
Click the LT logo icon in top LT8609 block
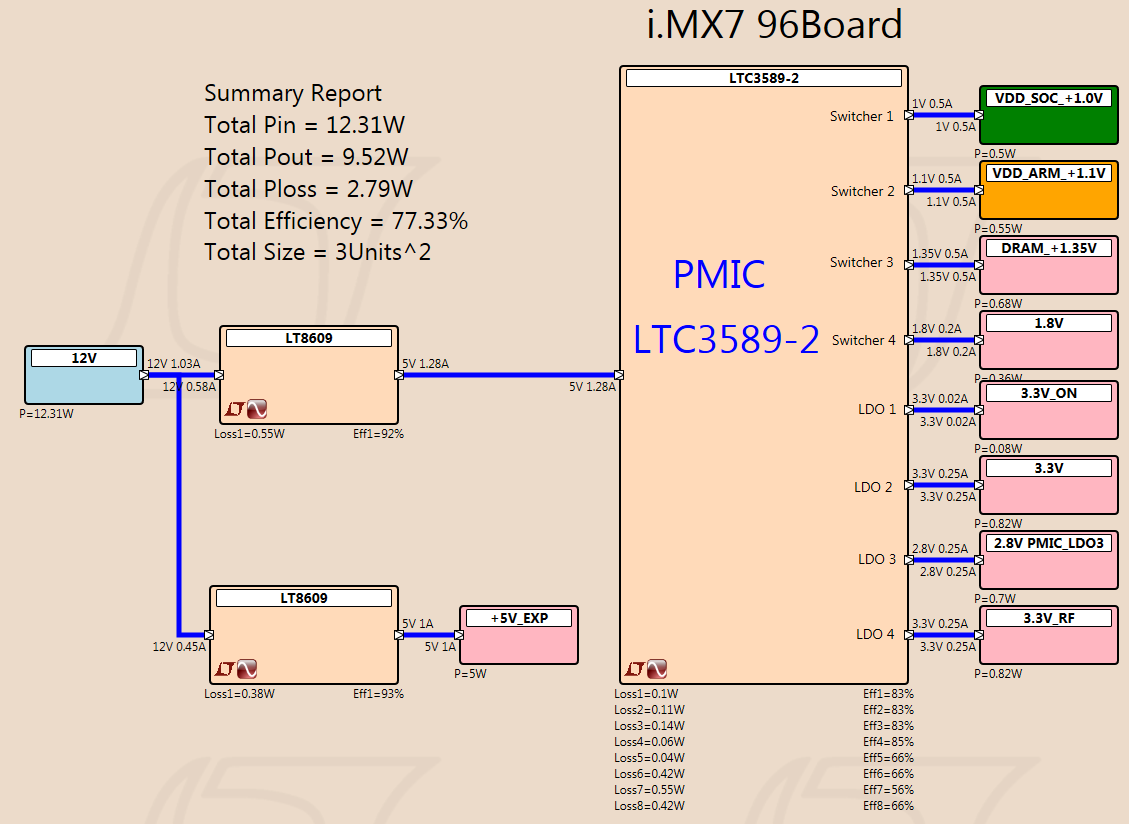234,409
